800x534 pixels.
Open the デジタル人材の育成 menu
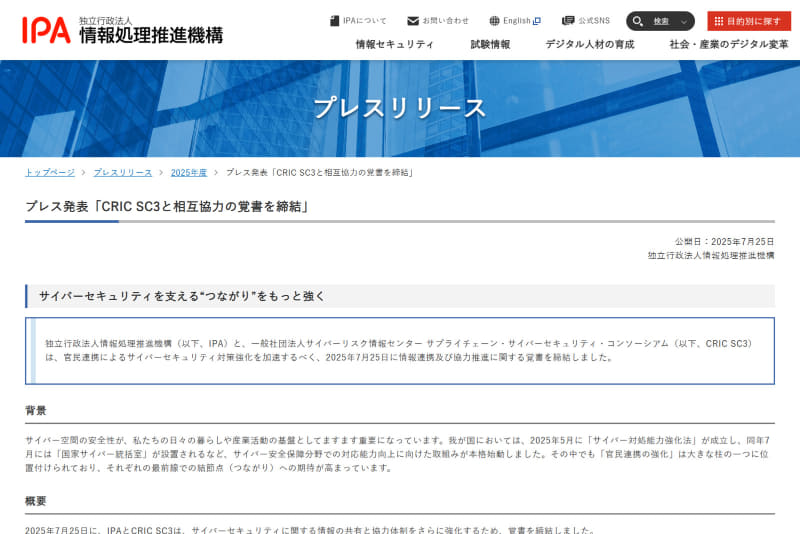pos(590,44)
